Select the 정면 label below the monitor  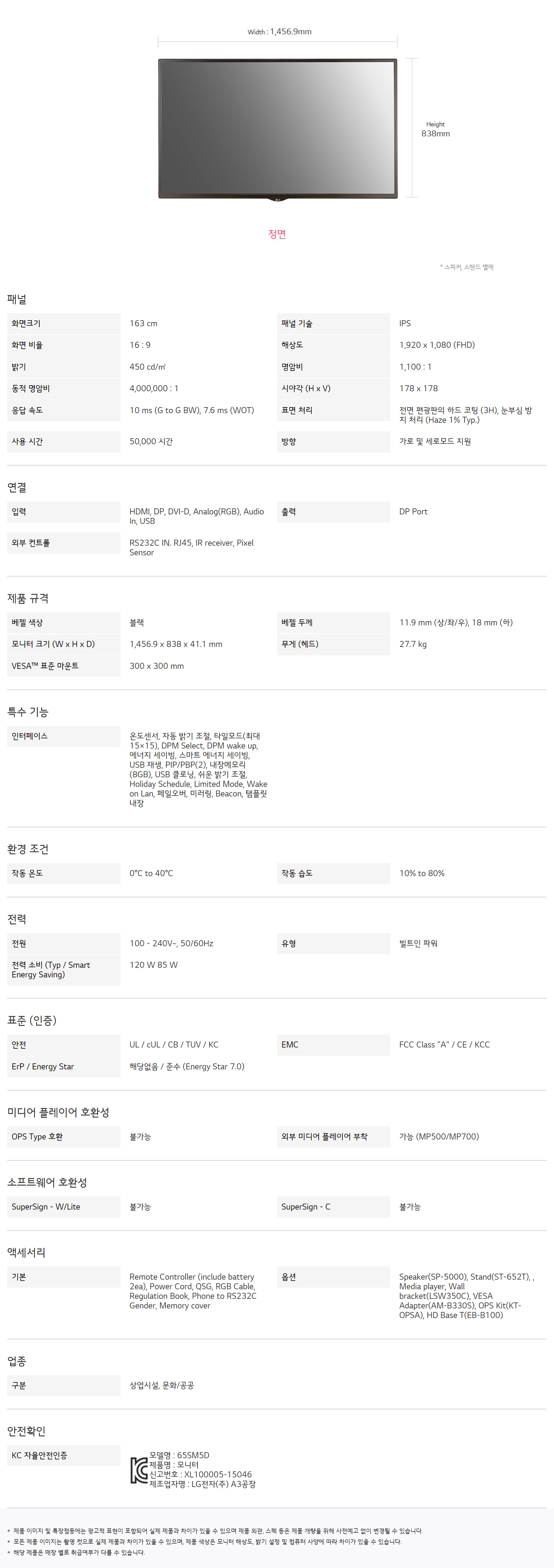point(277,234)
